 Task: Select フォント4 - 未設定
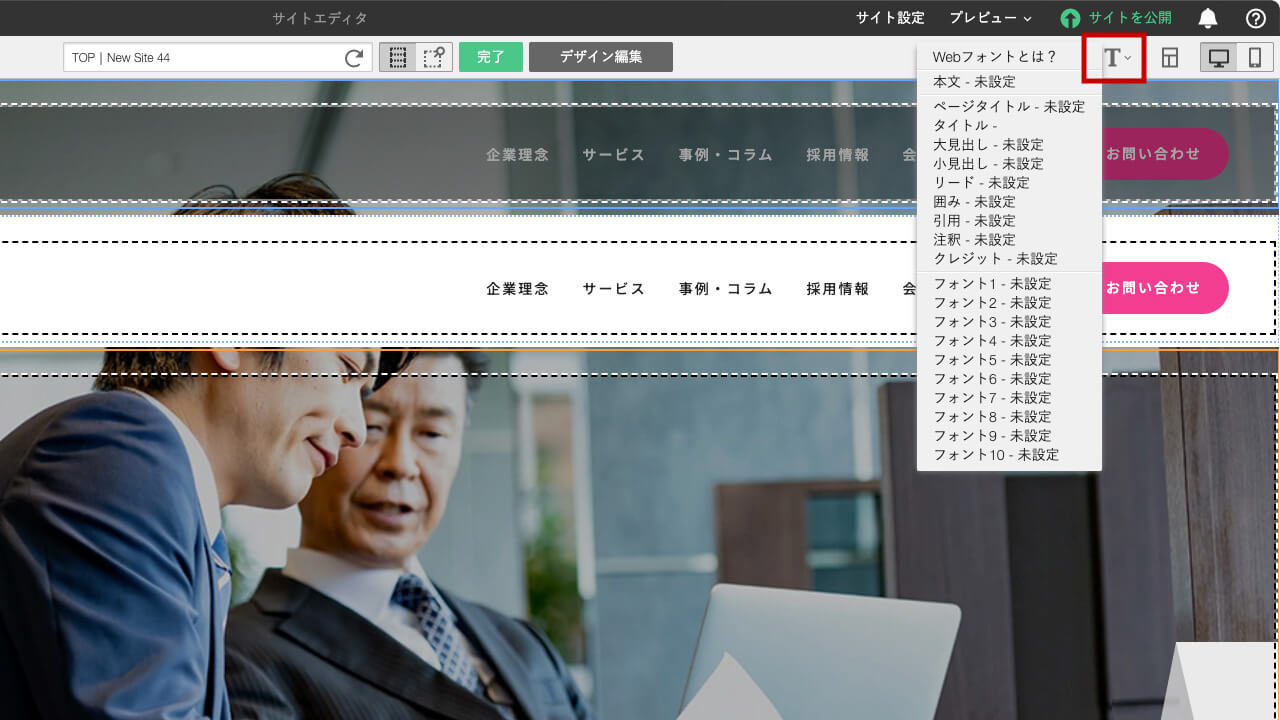[x=992, y=340]
